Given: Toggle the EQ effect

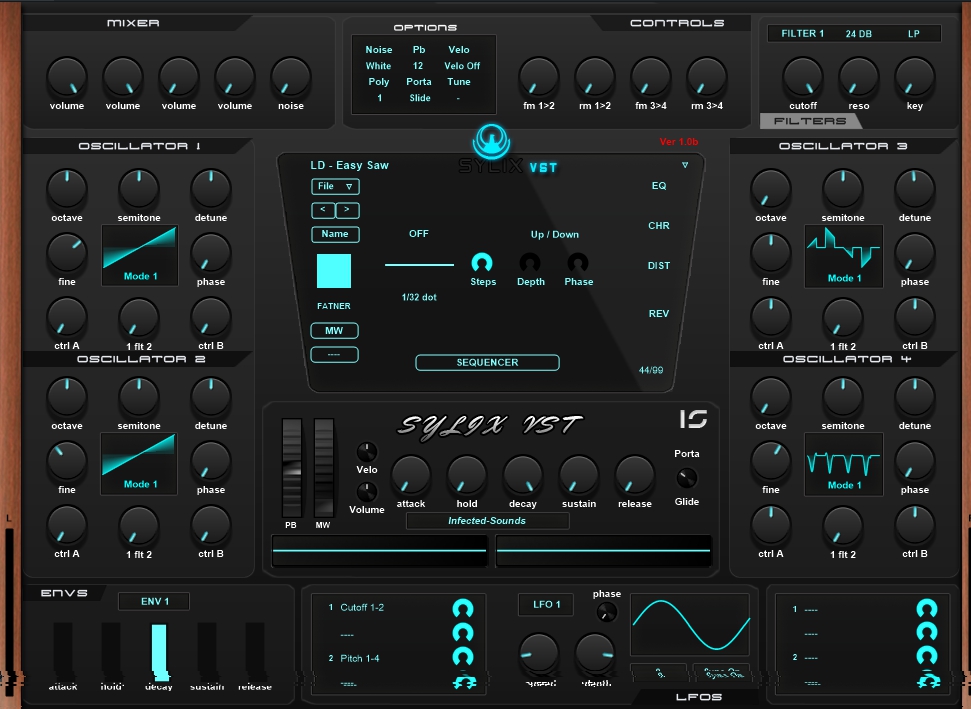Looking at the screenshot, I should click(658, 186).
